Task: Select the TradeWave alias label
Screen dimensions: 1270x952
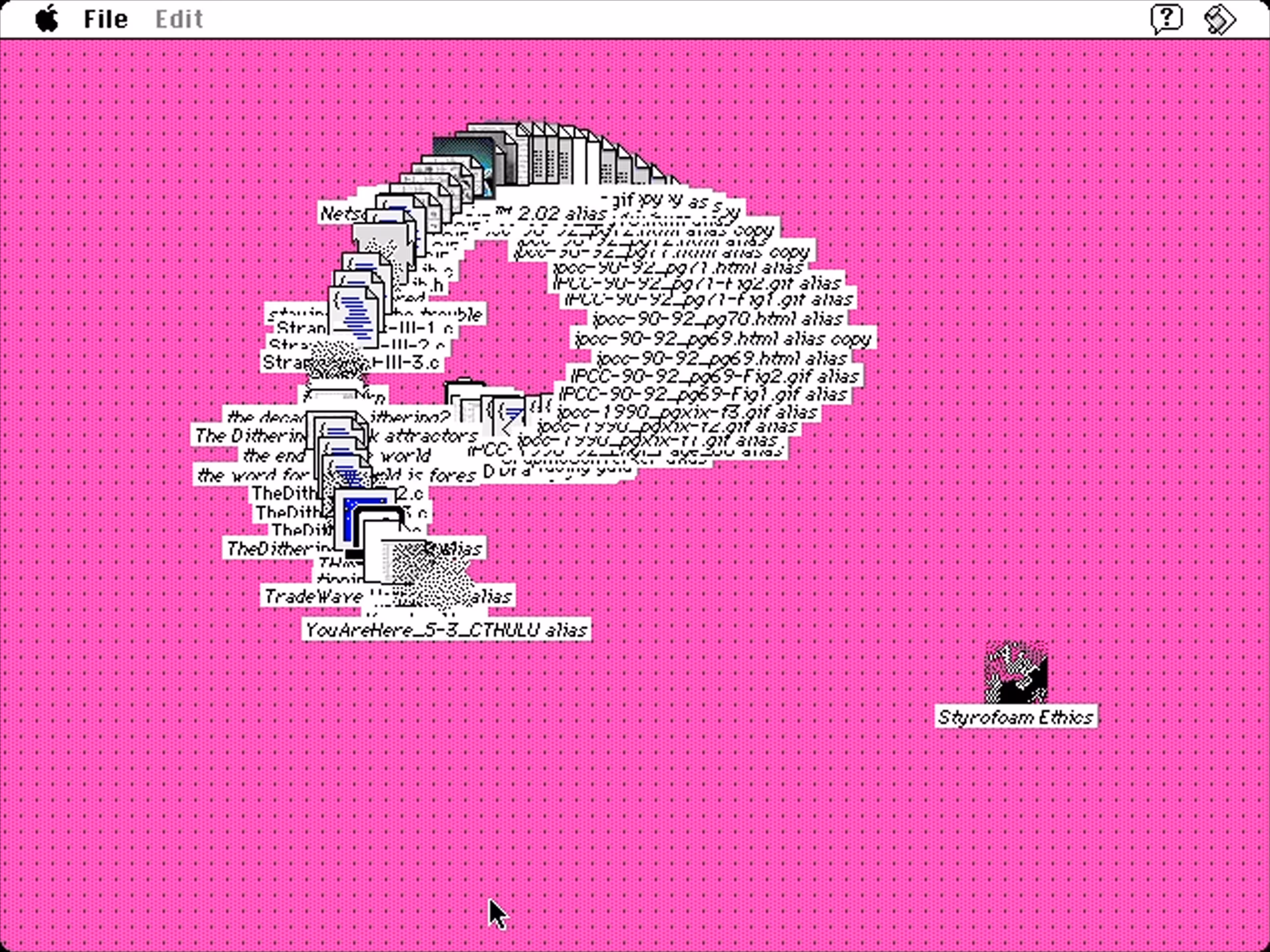Action: pos(313,597)
